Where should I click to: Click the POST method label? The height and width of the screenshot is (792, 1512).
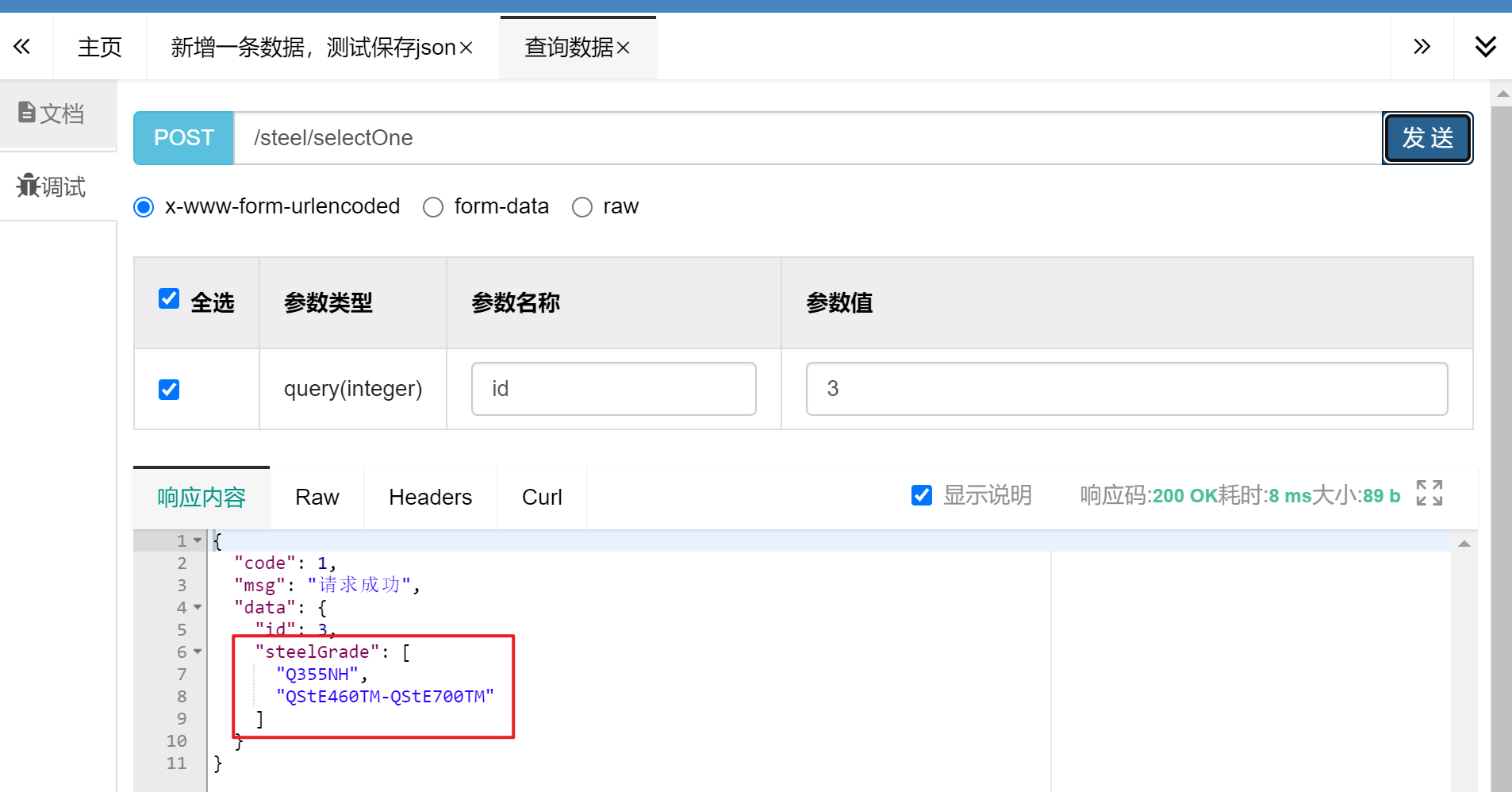tap(184, 138)
